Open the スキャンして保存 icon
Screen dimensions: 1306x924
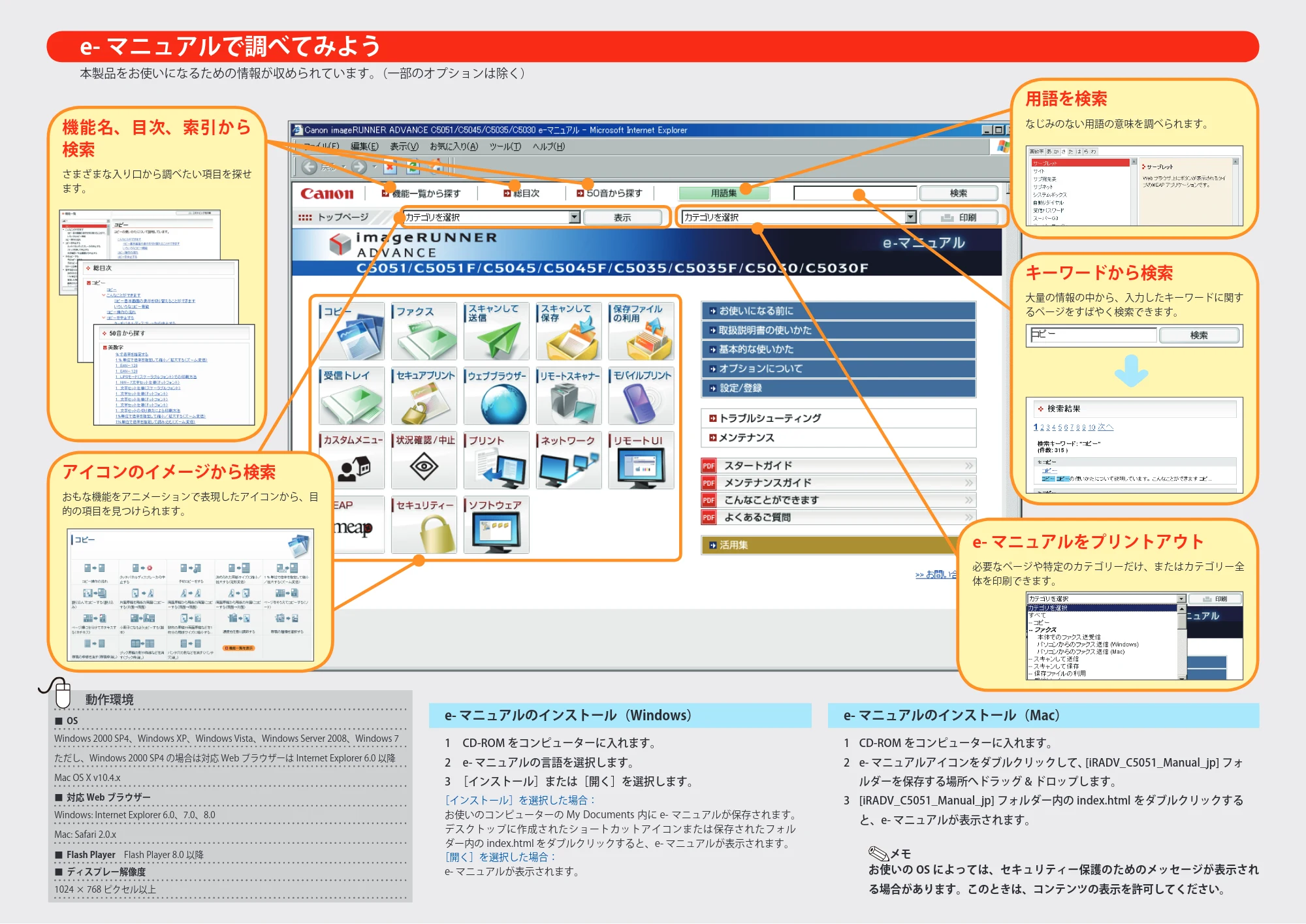(569, 331)
